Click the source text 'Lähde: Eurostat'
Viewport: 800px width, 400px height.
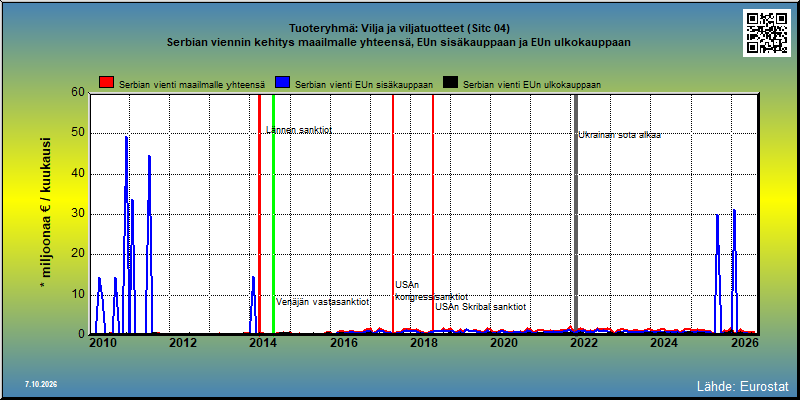(743, 386)
